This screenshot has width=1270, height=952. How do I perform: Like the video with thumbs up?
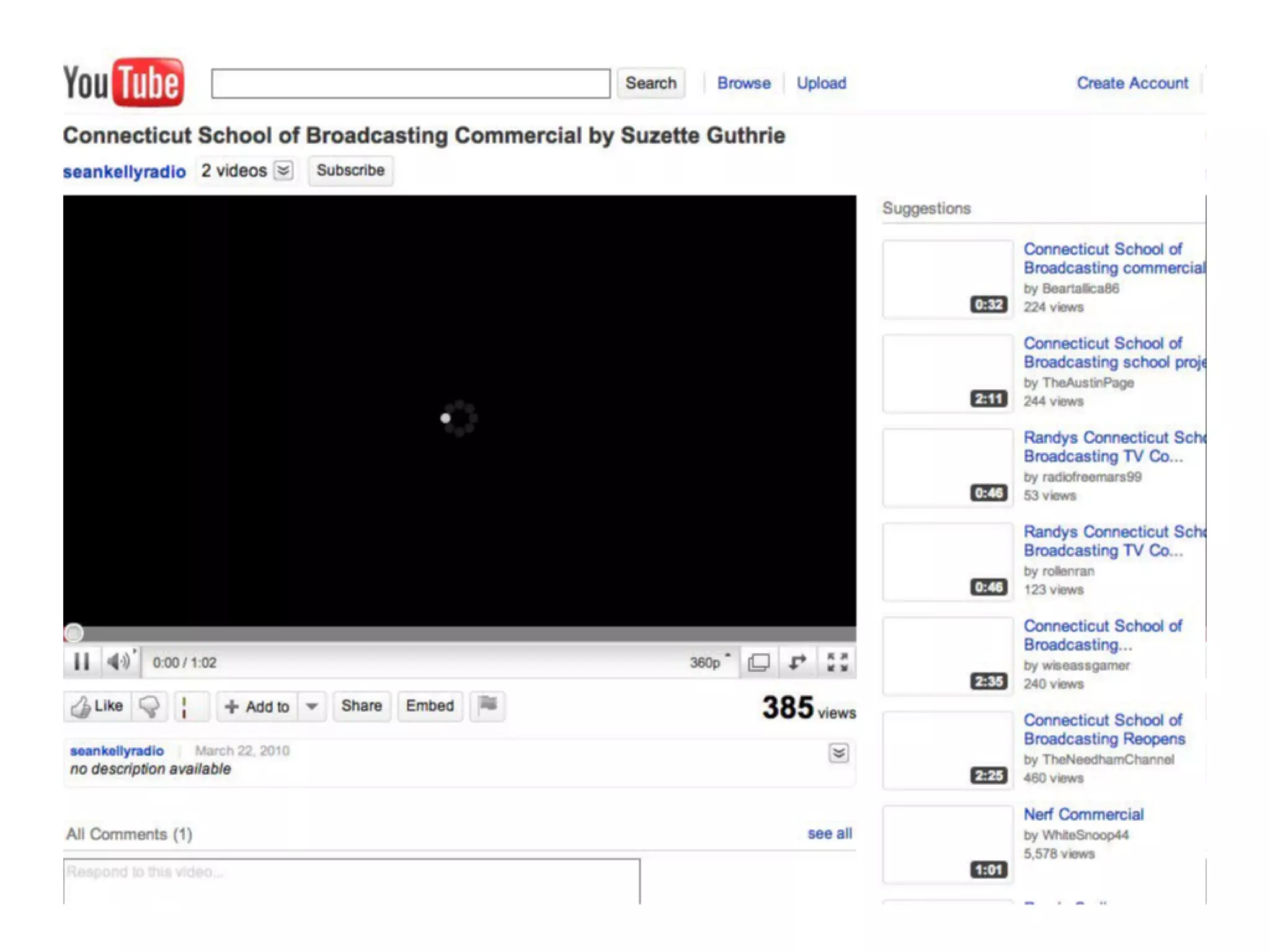(x=97, y=706)
